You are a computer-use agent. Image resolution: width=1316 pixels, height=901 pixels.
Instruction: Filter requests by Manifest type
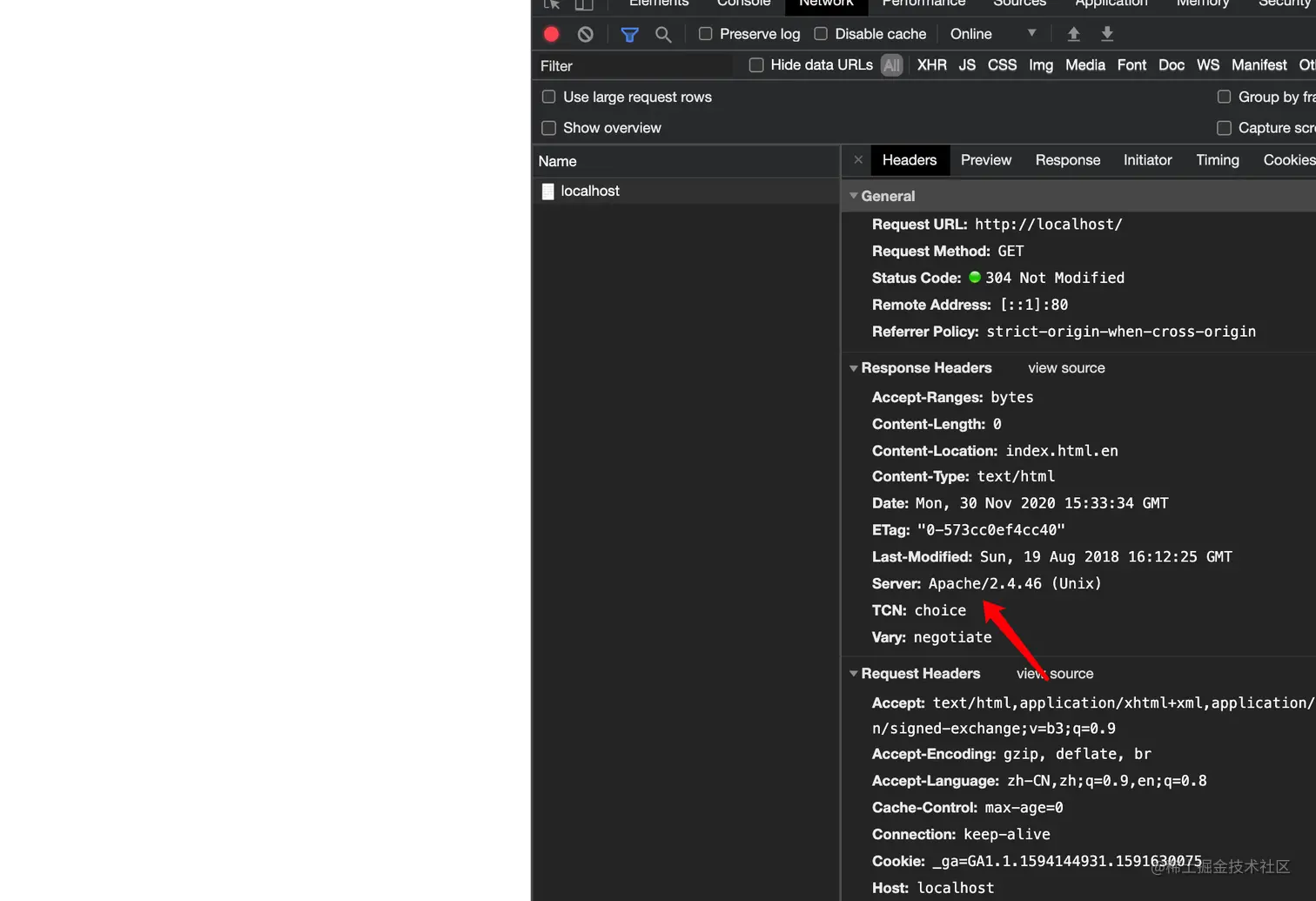pyautogui.click(x=1259, y=65)
